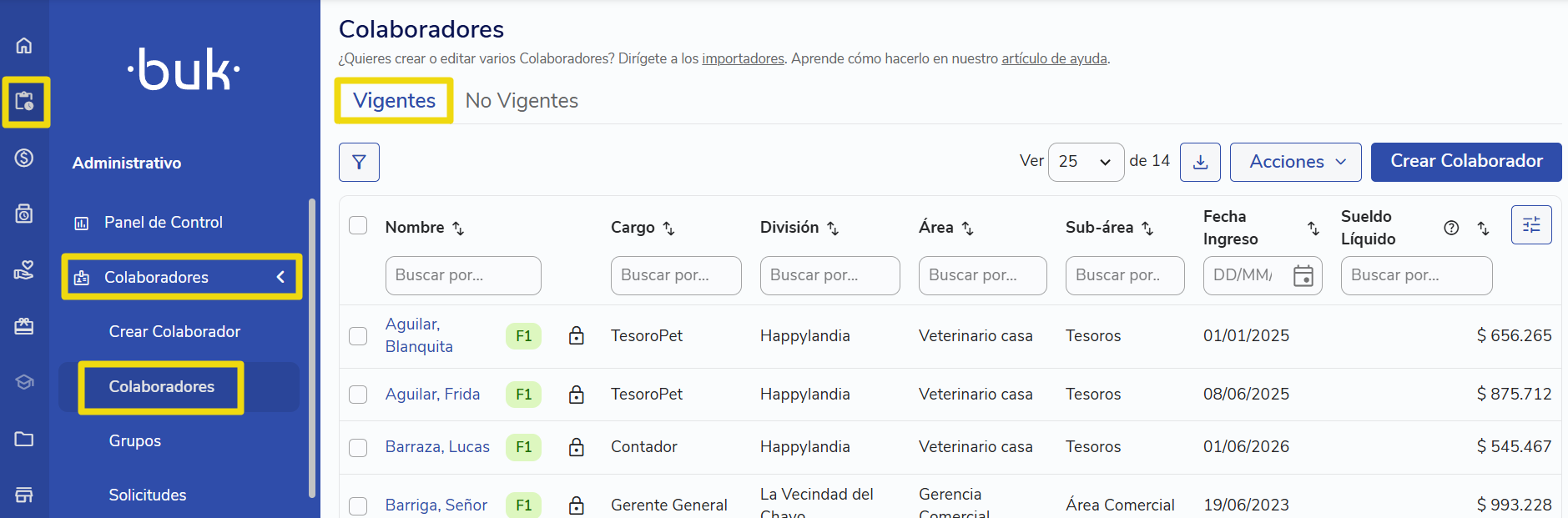
Task: Switch to the No Vigentes tab
Action: point(522,100)
